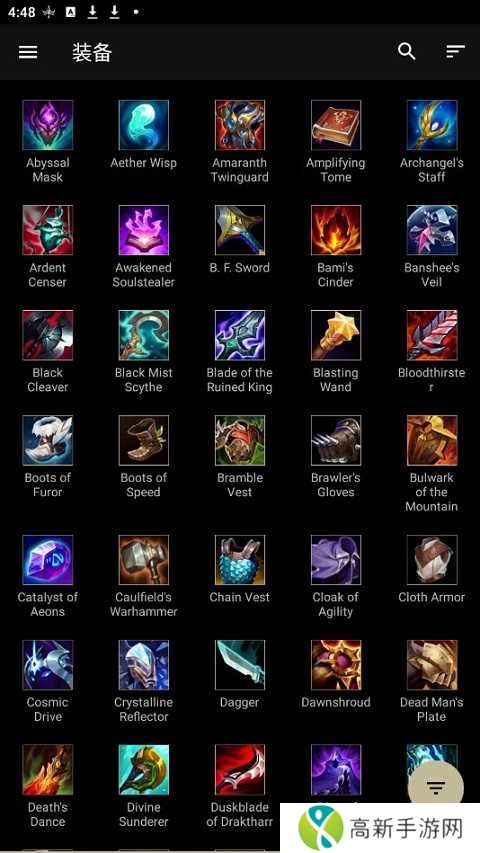Screen dimensions: 480x853
Task: Open the hamburger navigation menu
Action: point(28,52)
